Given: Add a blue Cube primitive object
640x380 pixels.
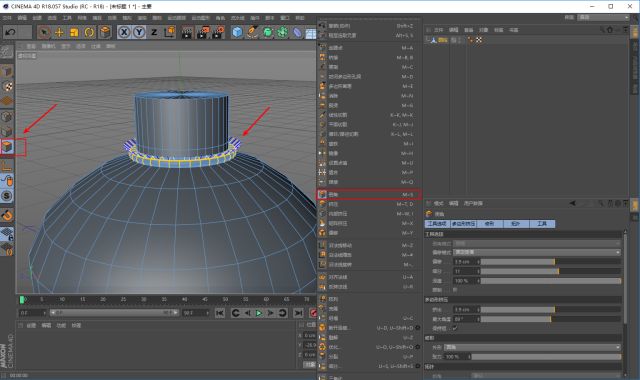Looking at the screenshot, I should tap(237, 32).
